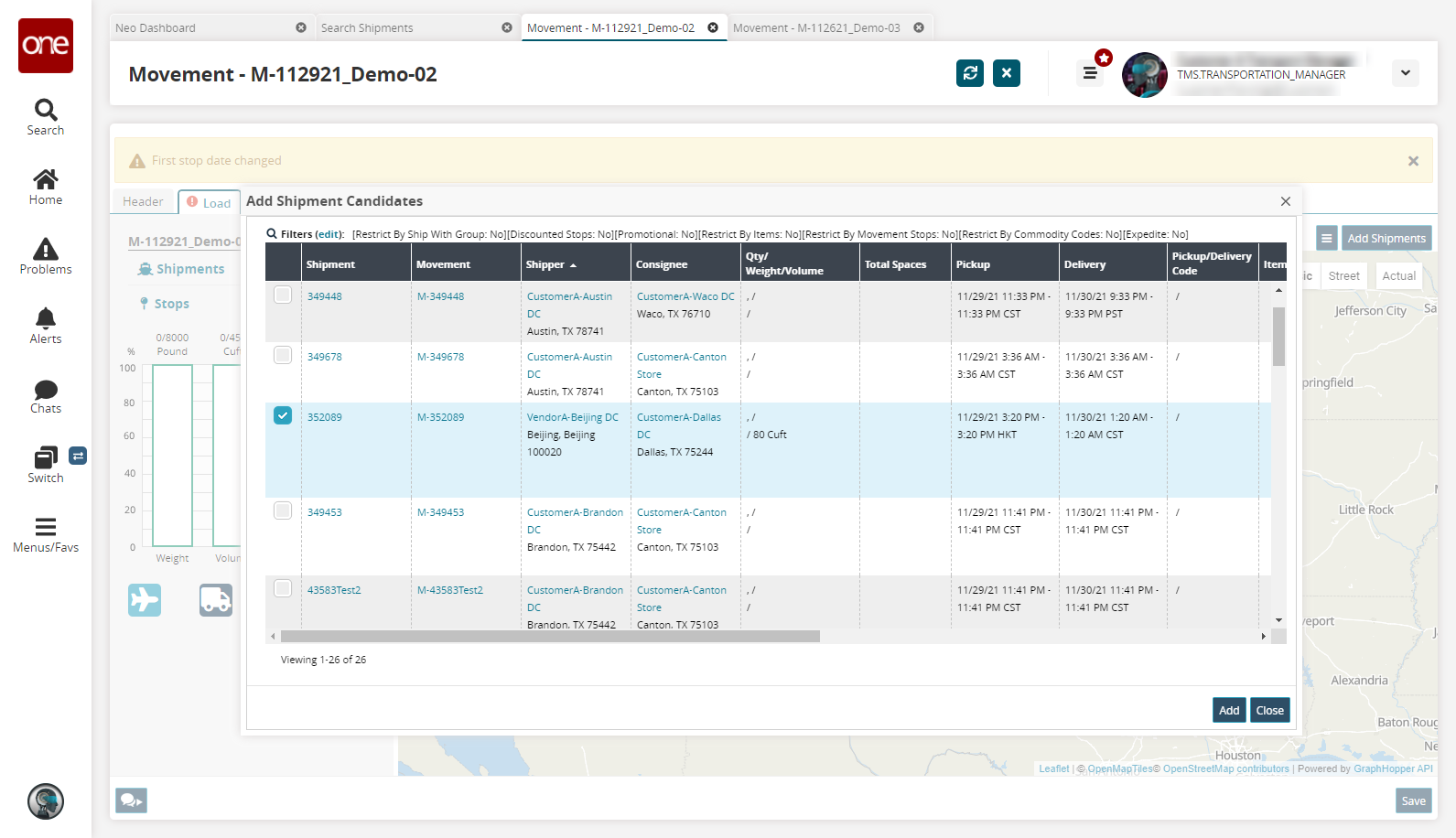Dismiss the First stop date changed warning
This screenshot has width=1456, height=838.
click(x=1413, y=161)
